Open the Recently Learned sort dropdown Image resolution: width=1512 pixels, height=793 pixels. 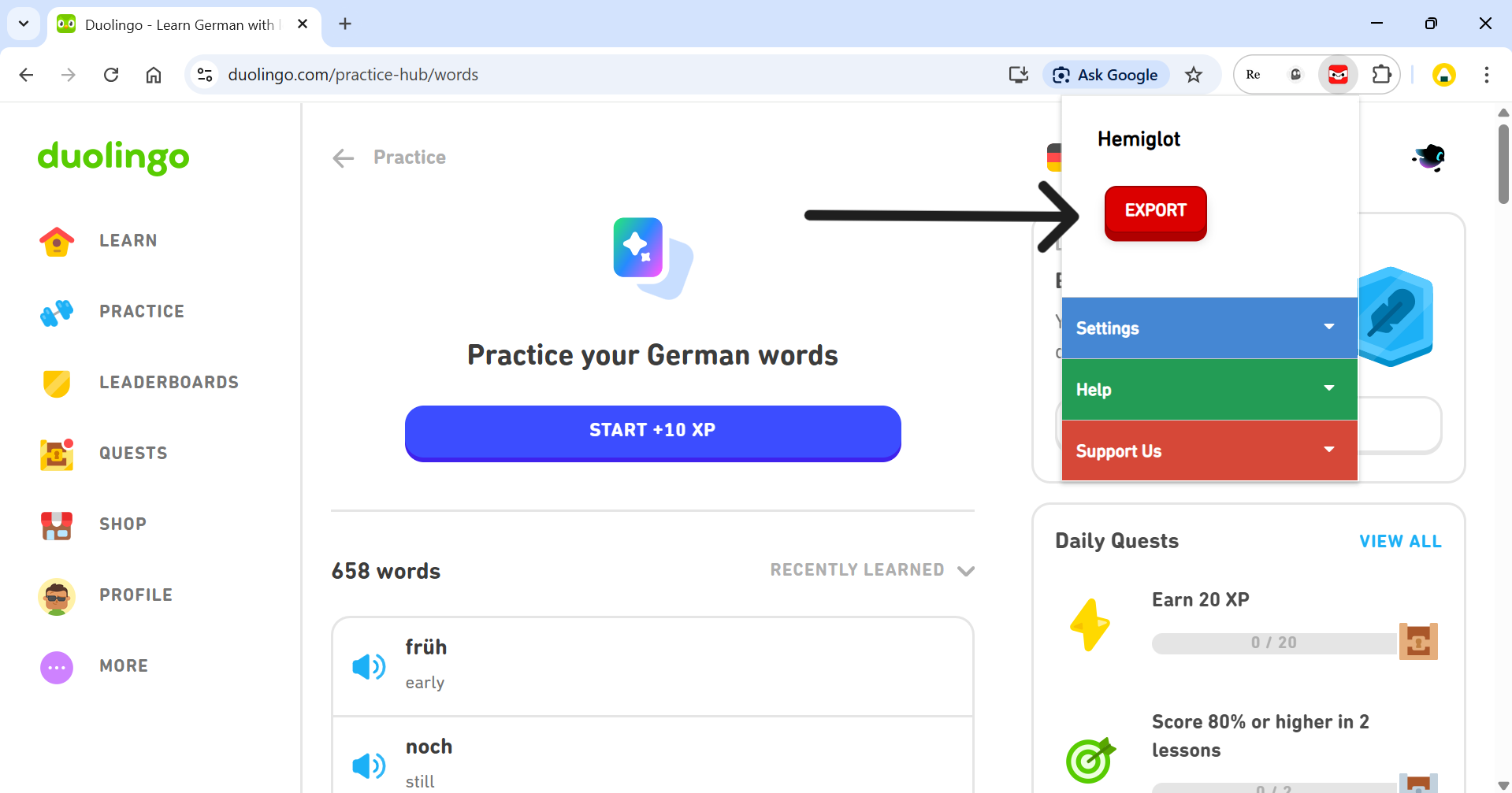872,570
